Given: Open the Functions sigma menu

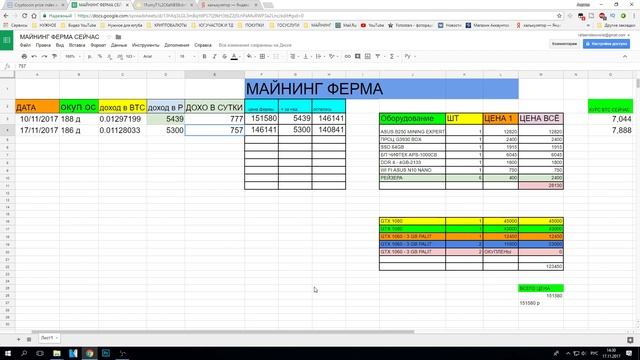Looking at the screenshot, I should coord(393,56).
